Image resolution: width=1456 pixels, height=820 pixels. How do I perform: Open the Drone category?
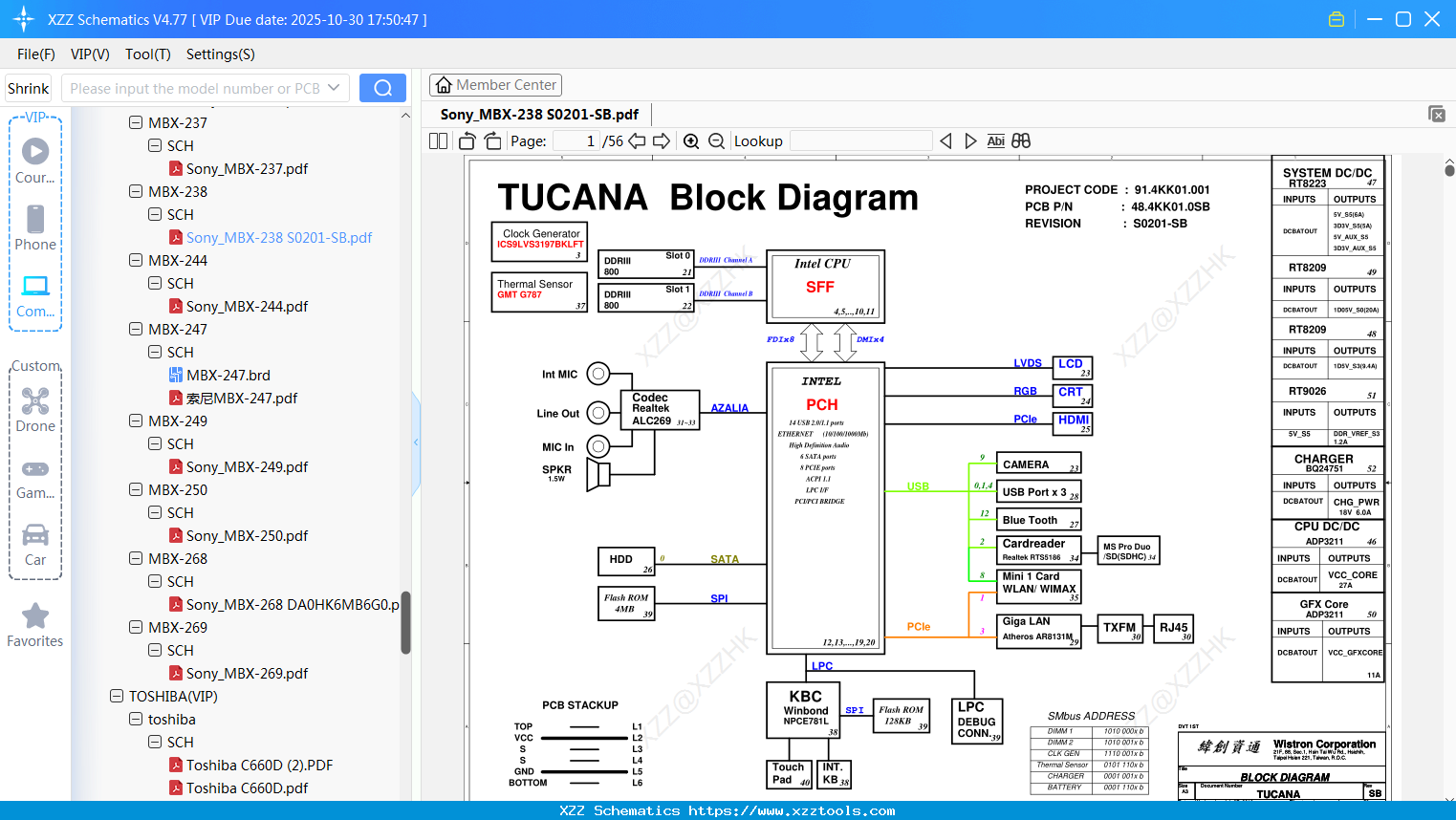tap(35, 409)
